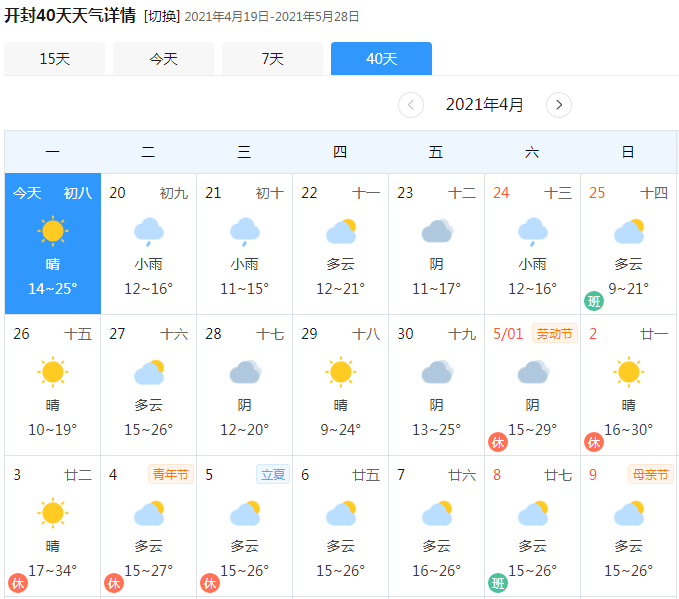Click temperature 13~25° on day 30

tap(436, 429)
